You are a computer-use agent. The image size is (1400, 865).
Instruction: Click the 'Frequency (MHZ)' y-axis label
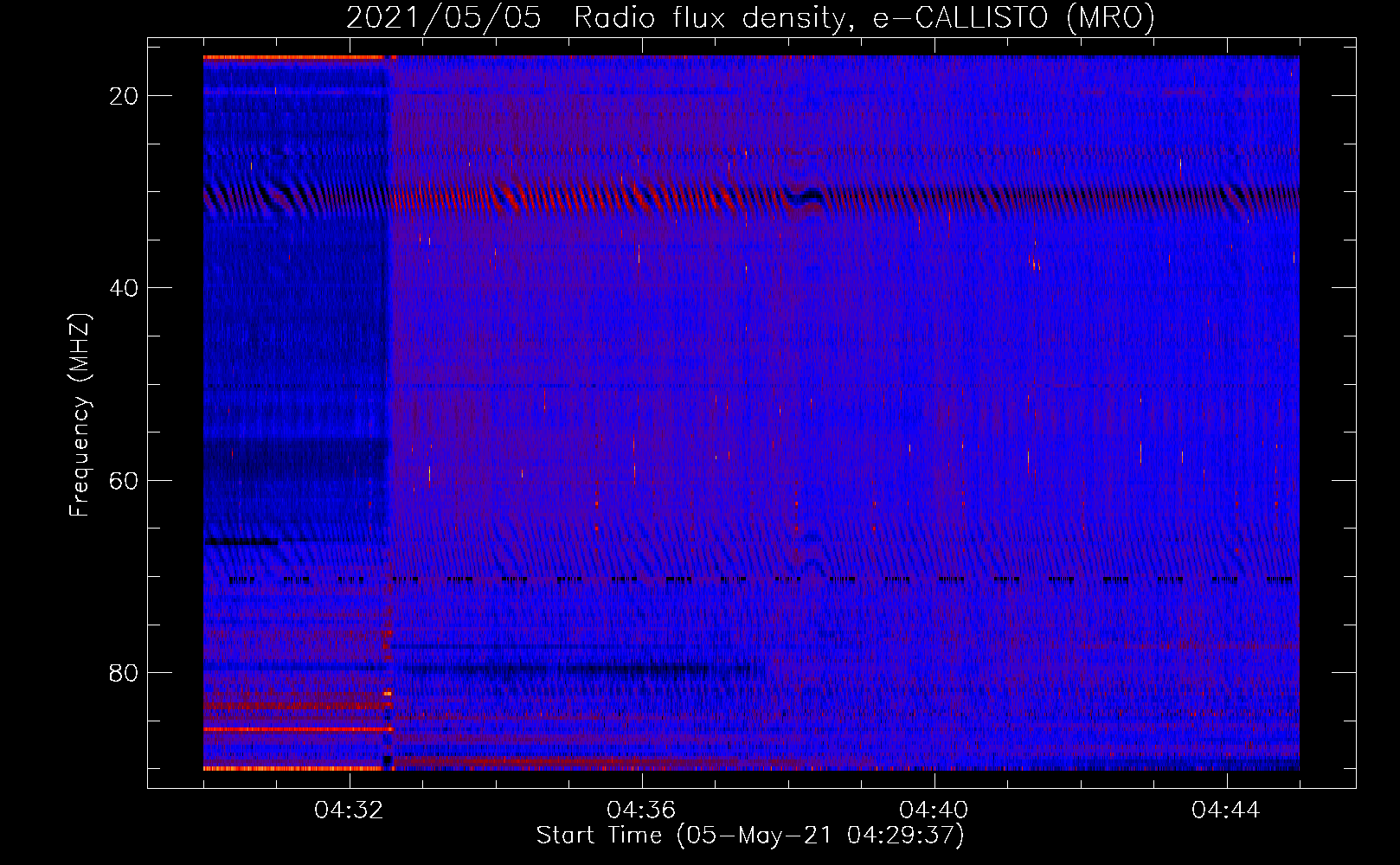click(x=80, y=415)
